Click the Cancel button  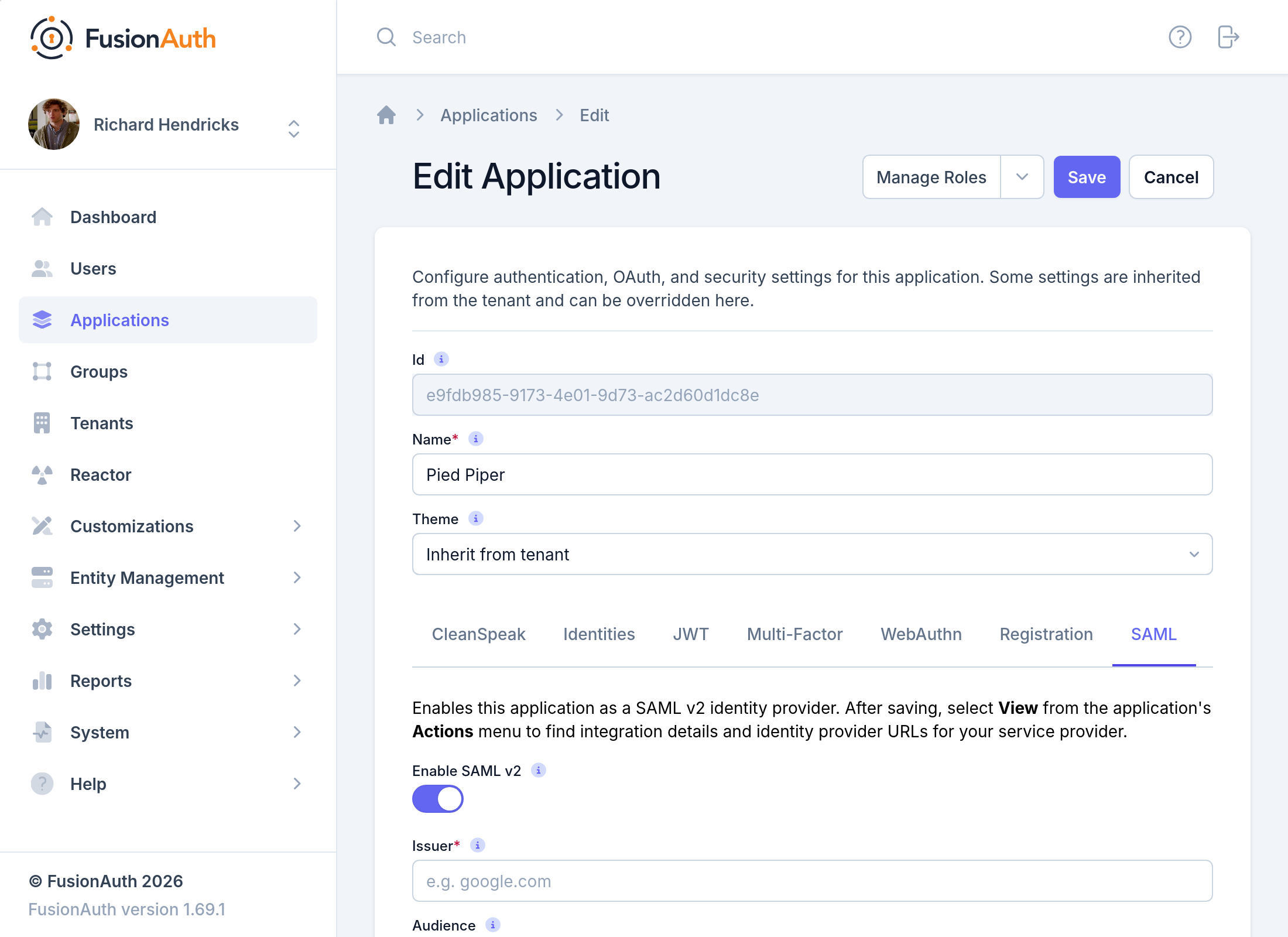[x=1171, y=177]
